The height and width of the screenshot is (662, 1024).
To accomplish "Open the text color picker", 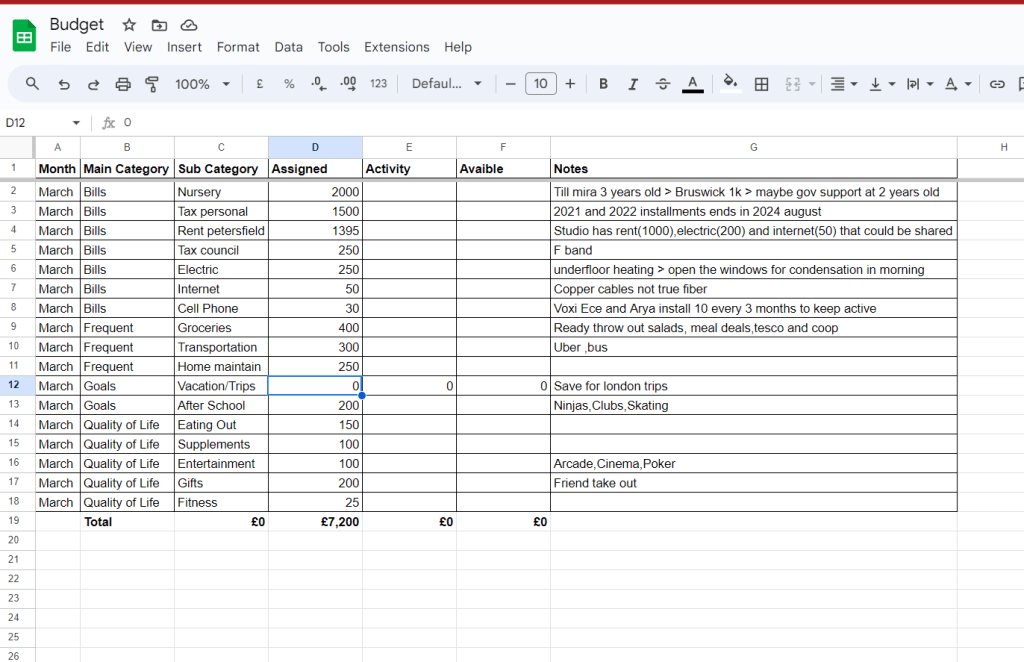I will coord(693,84).
